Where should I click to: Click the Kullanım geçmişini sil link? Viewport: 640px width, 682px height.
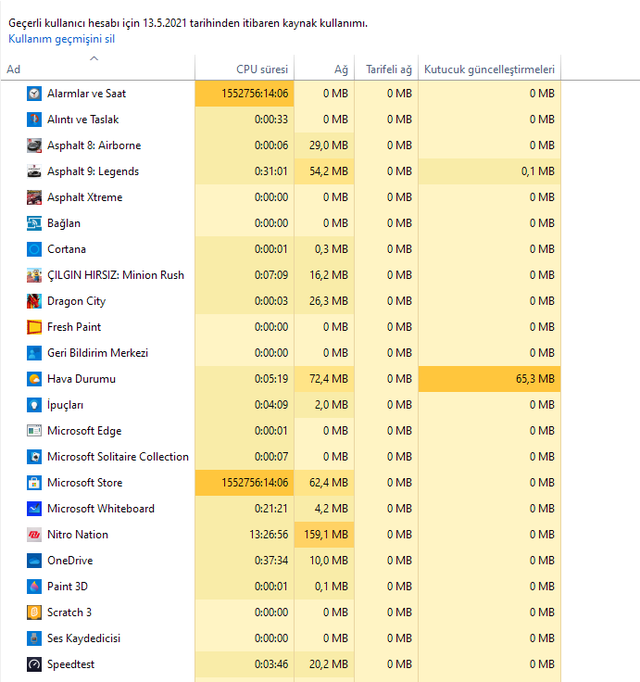[61, 39]
